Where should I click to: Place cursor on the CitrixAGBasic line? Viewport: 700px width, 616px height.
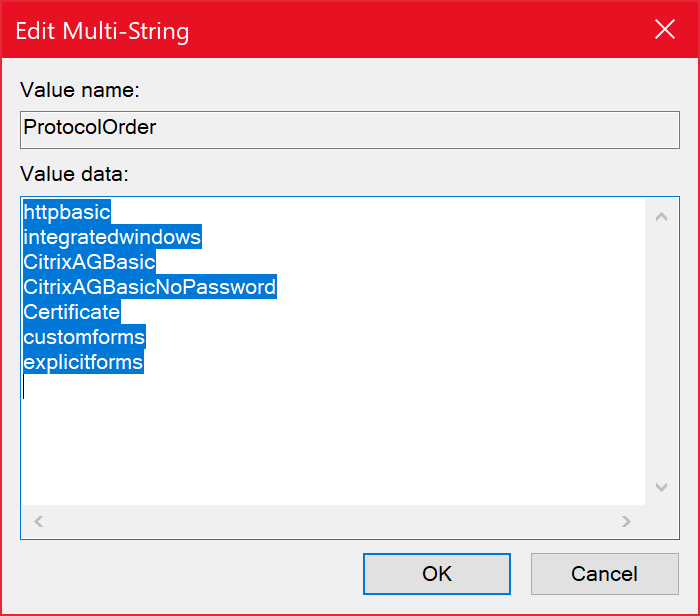(x=89, y=262)
